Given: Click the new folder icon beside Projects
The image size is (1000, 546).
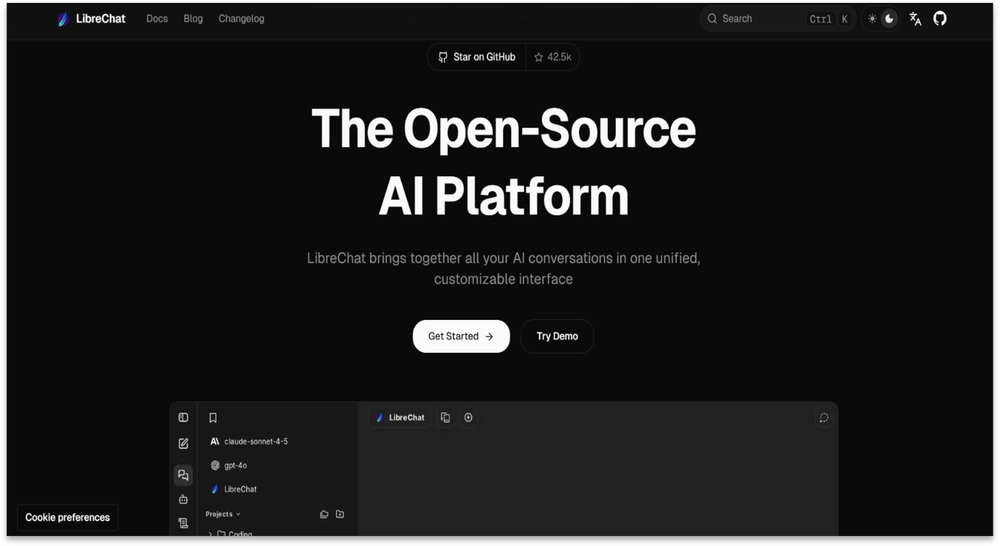Looking at the screenshot, I should pos(340,514).
